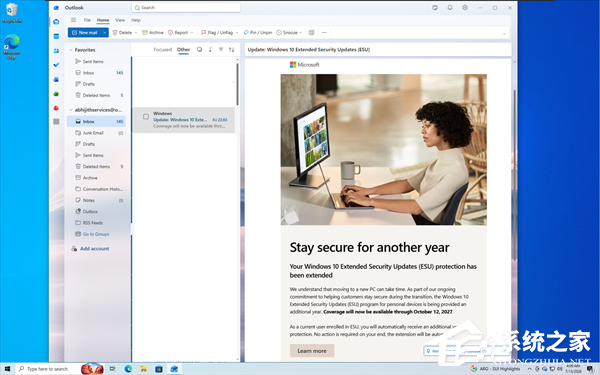Click Learn more in the email
Viewport: 600px width, 375px height.
pos(312,351)
